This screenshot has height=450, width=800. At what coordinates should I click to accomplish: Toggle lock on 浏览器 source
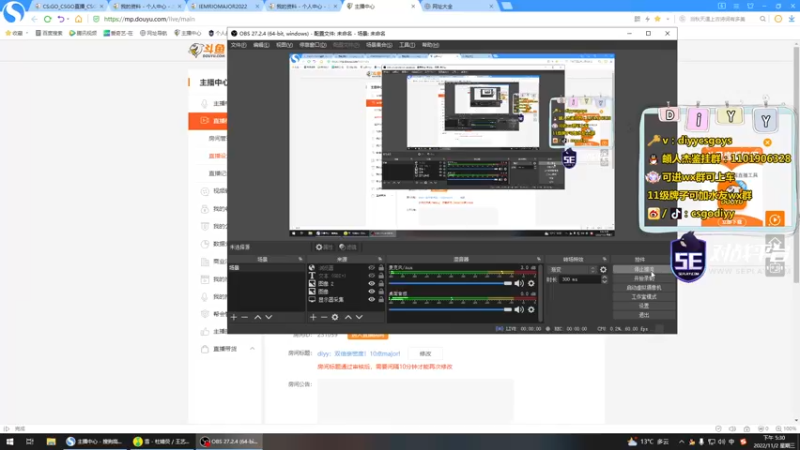[x=381, y=268]
